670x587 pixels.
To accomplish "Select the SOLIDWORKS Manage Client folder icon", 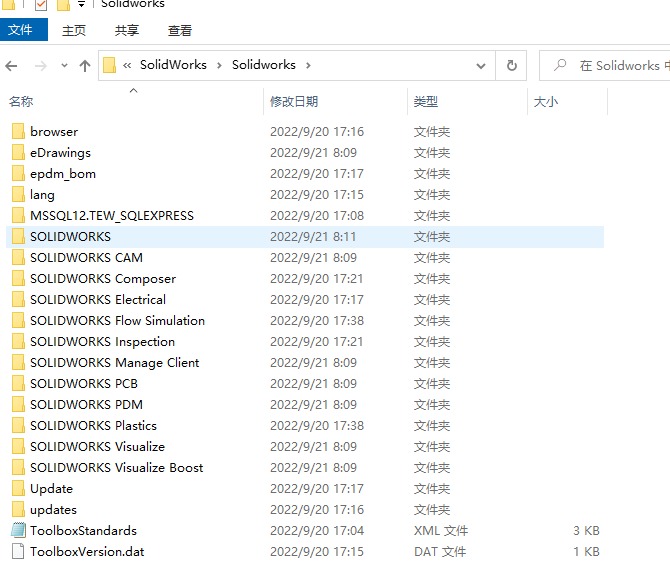I will pyautogui.click(x=18, y=363).
